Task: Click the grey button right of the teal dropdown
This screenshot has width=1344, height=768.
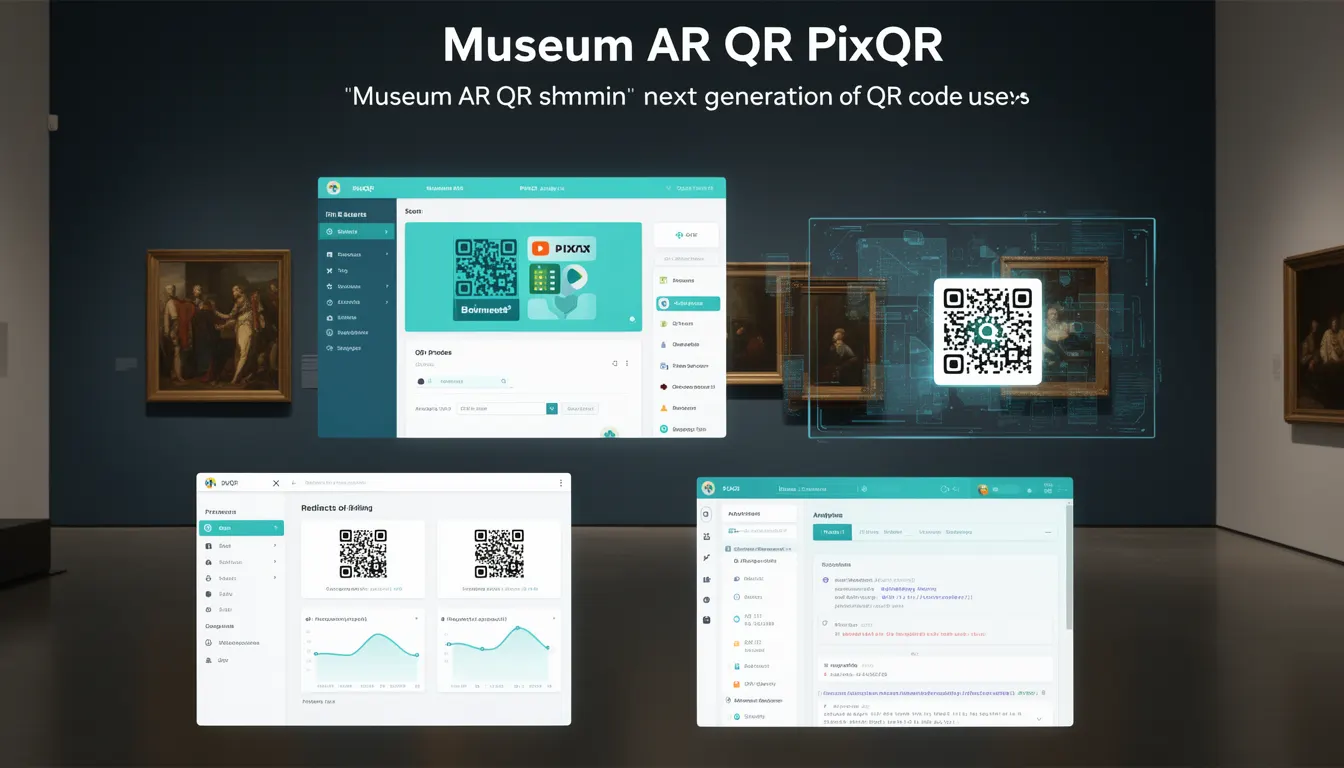Action: 580,409
